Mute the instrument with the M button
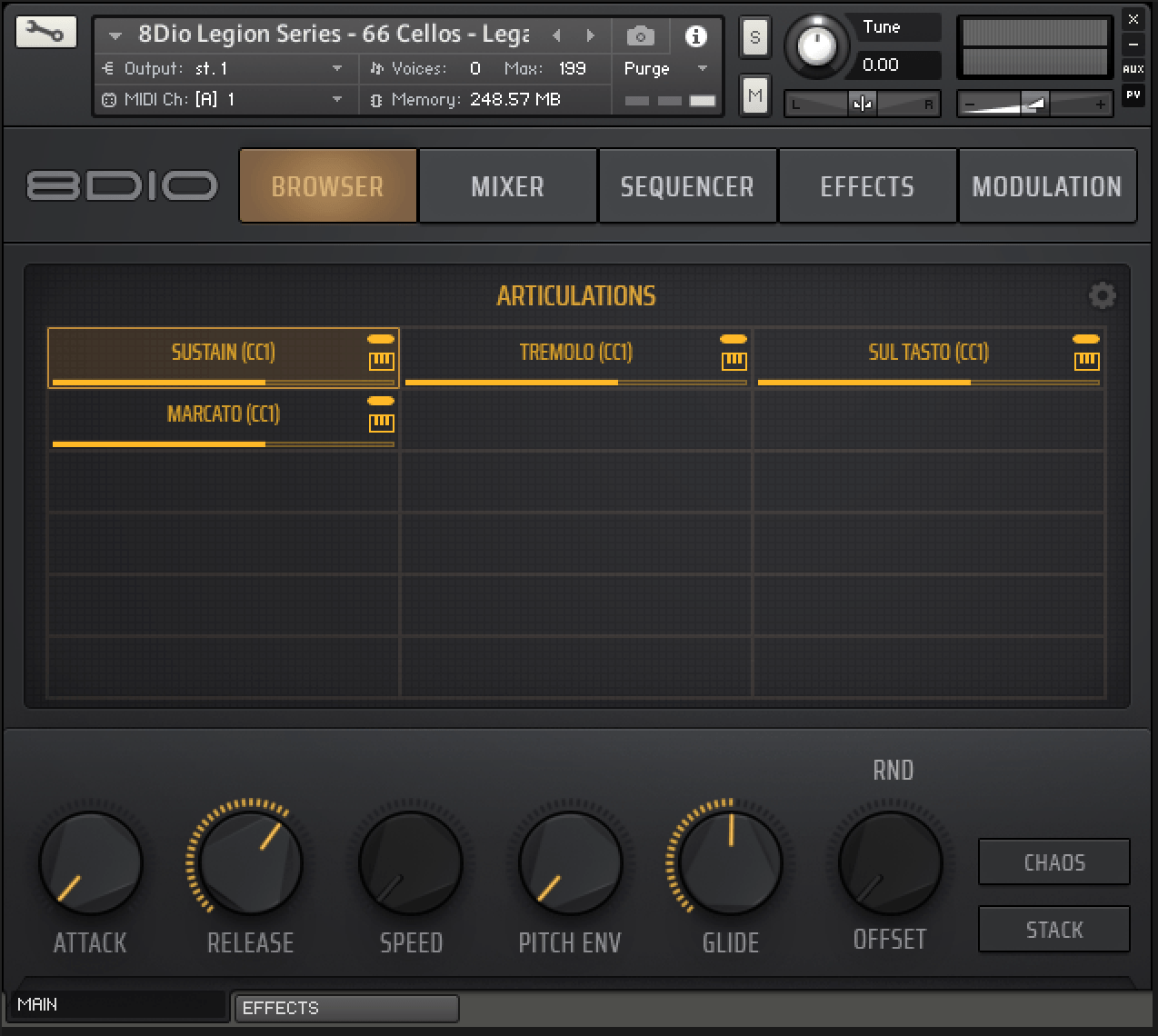 754,95
